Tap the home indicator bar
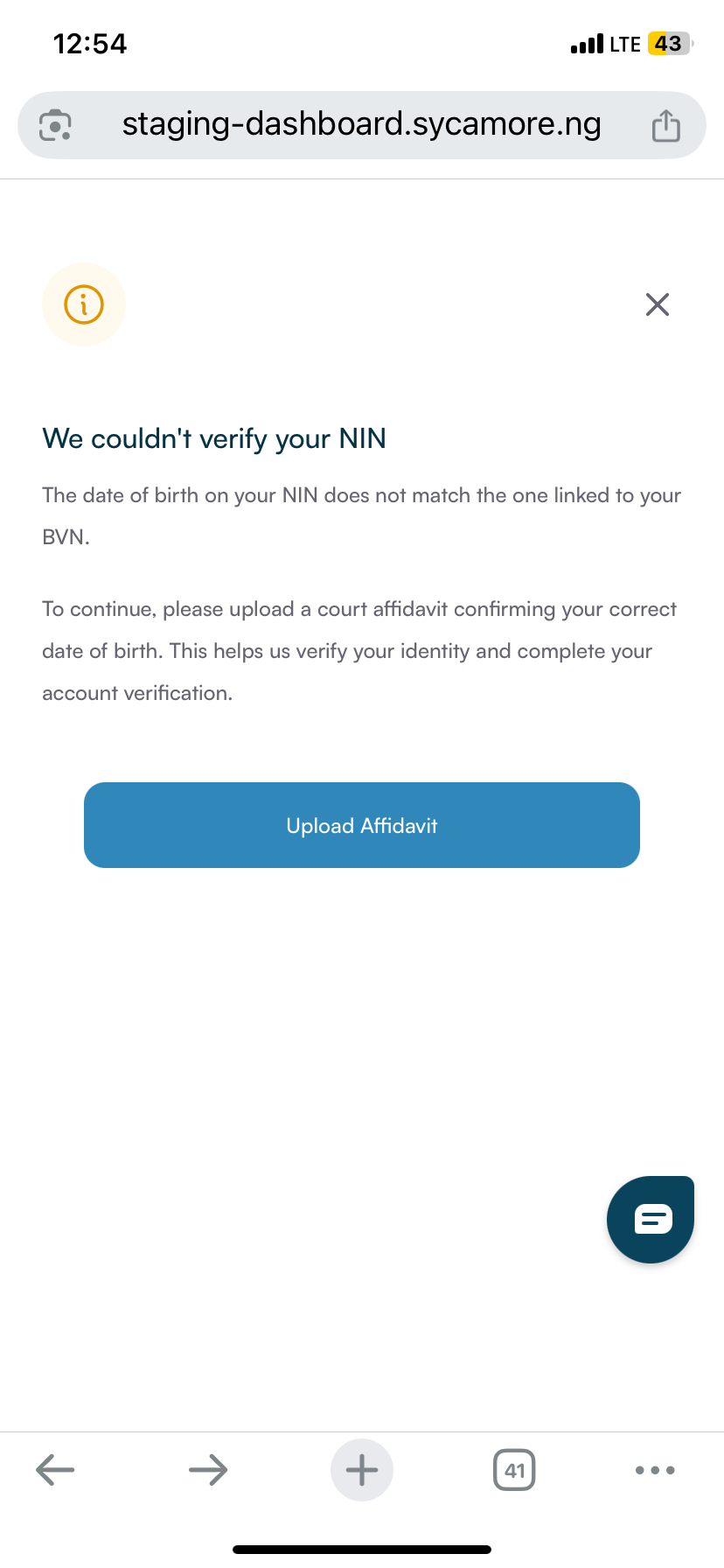This screenshot has height=1568, width=724. pos(362,1550)
